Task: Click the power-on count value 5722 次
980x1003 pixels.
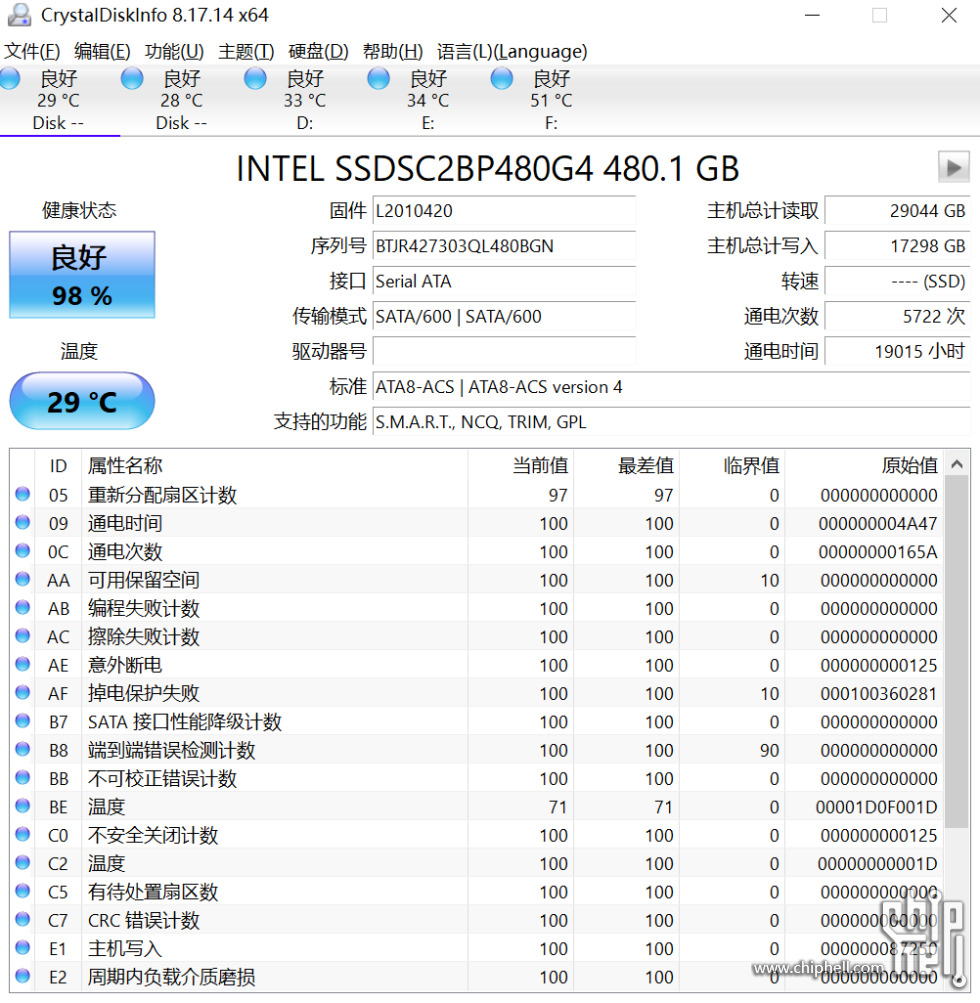Action: tap(897, 317)
